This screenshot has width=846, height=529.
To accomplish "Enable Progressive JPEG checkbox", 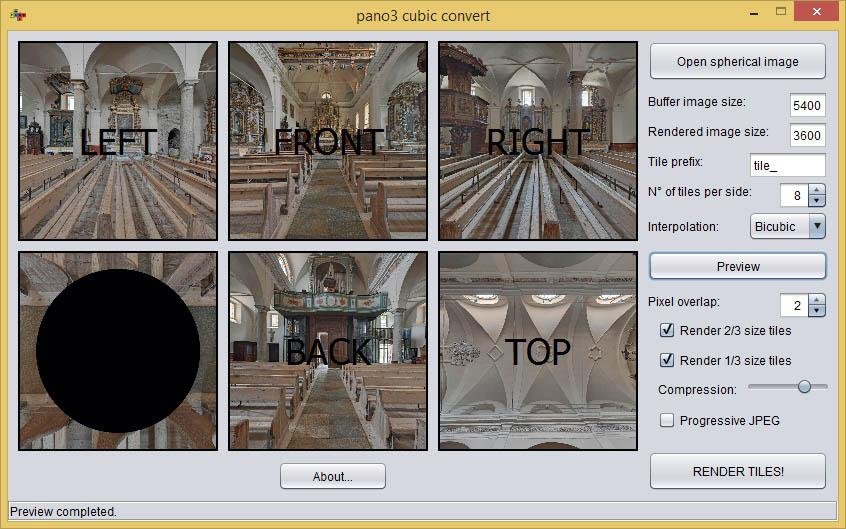I will coord(667,420).
